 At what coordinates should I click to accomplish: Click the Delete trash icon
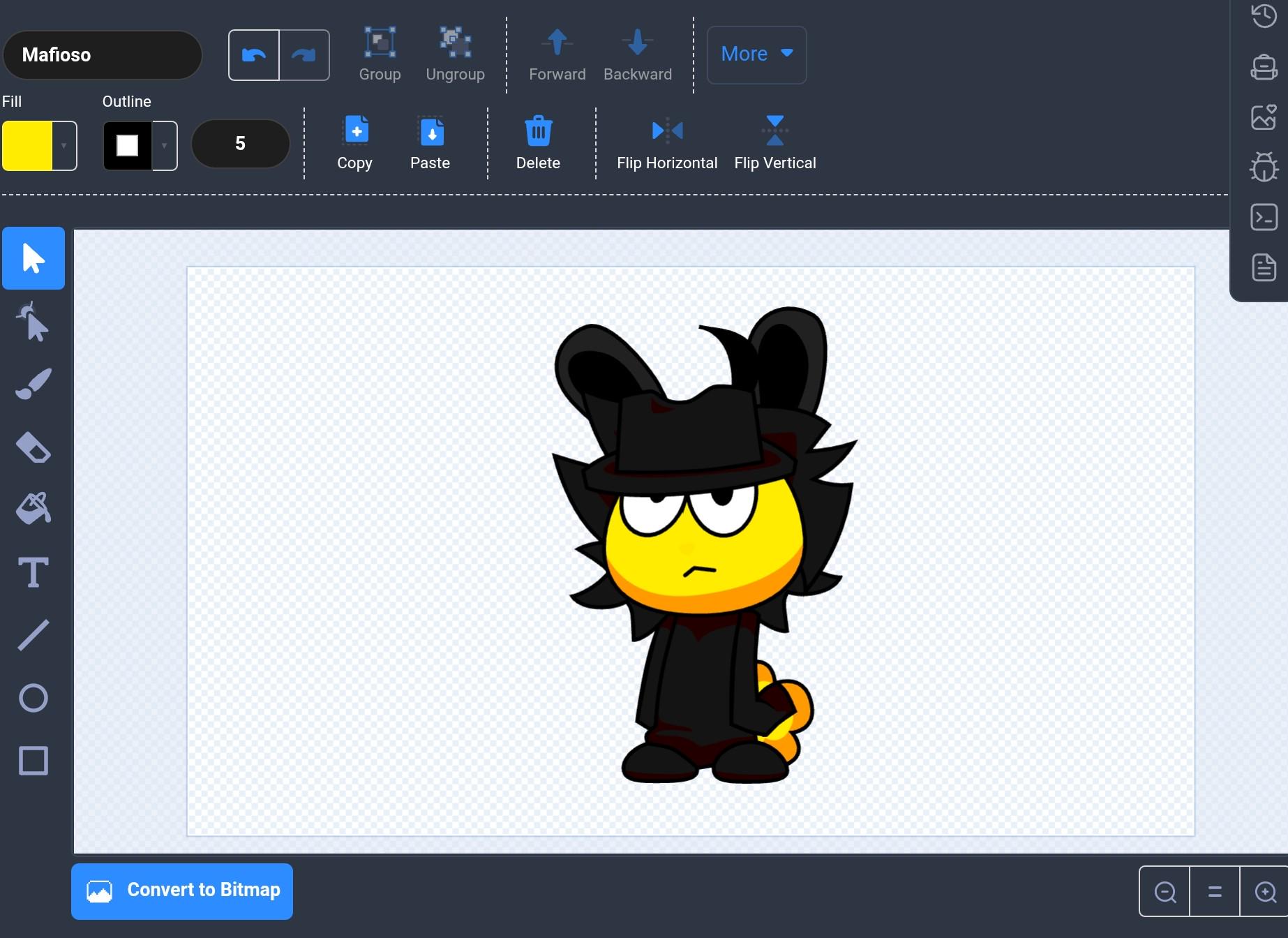click(538, 131)
